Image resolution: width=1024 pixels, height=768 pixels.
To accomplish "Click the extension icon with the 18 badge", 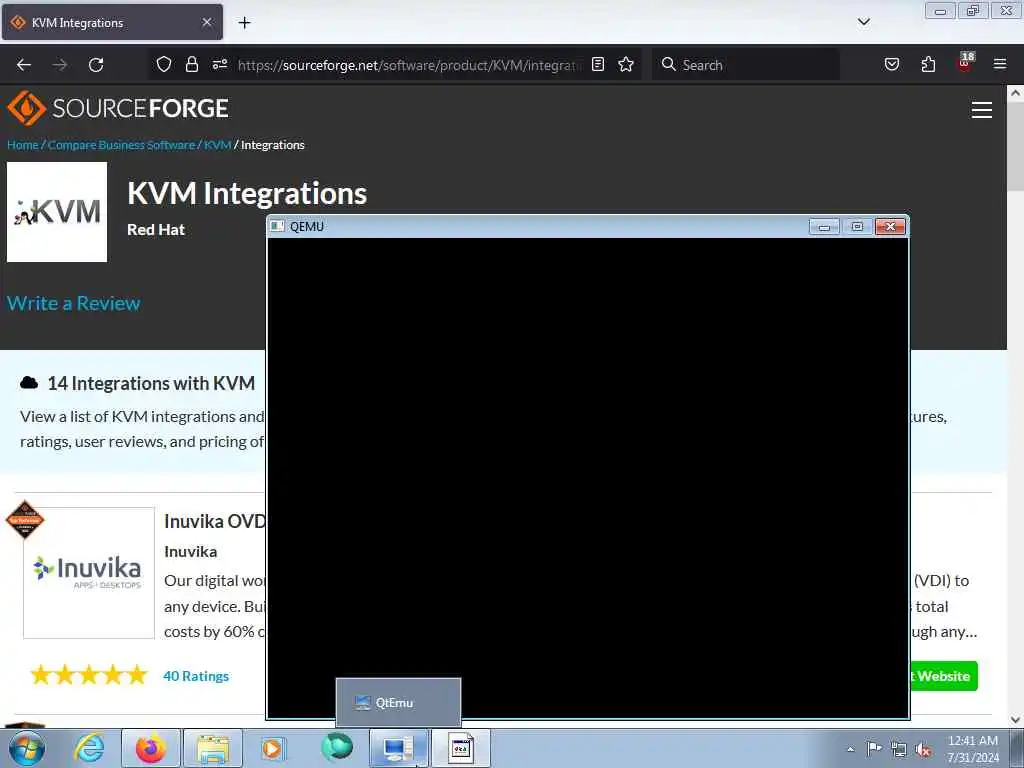I will click(965, 62).
